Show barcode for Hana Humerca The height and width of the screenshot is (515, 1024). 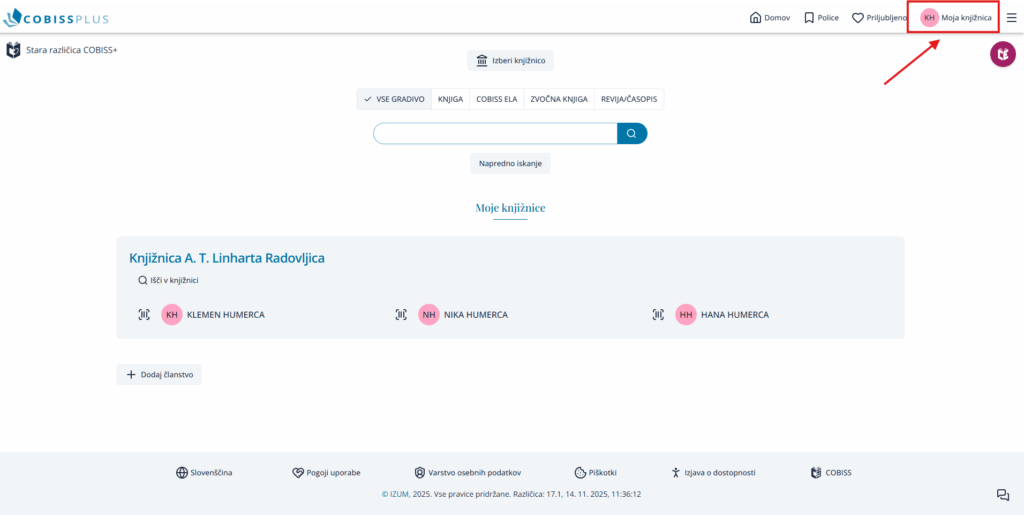(x=658, y=314)
